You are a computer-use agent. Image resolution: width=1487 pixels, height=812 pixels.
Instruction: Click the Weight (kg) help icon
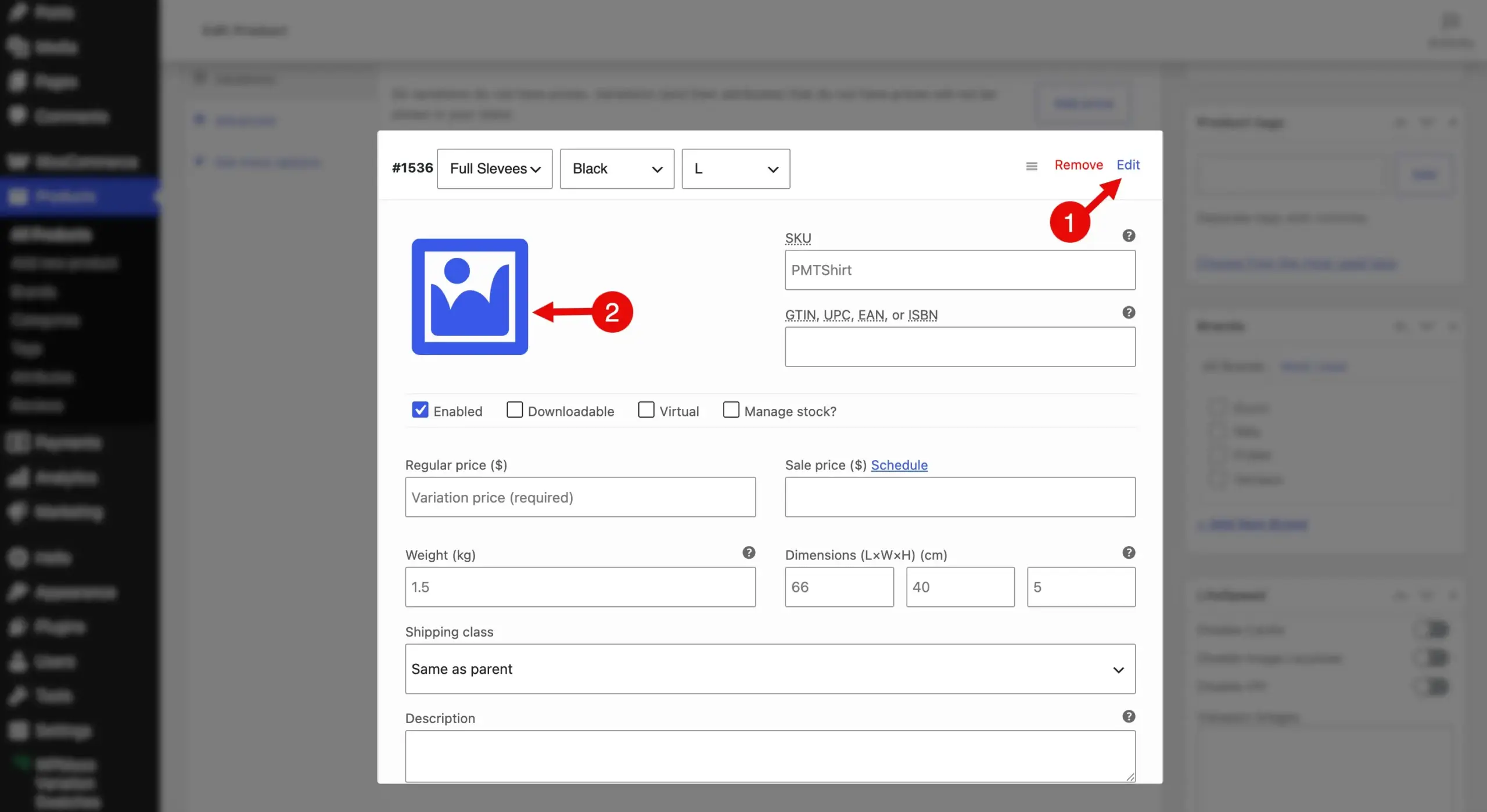click(x=749, y=552)
